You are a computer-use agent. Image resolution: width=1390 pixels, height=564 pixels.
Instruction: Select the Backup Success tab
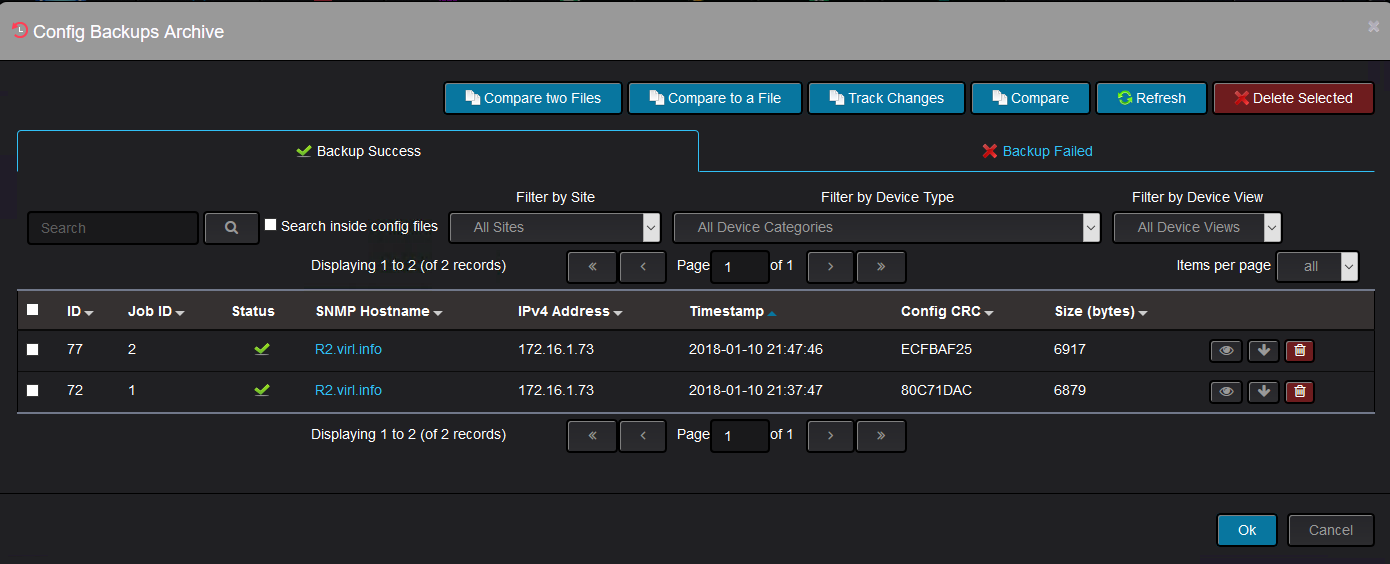(x=358, y=151)
